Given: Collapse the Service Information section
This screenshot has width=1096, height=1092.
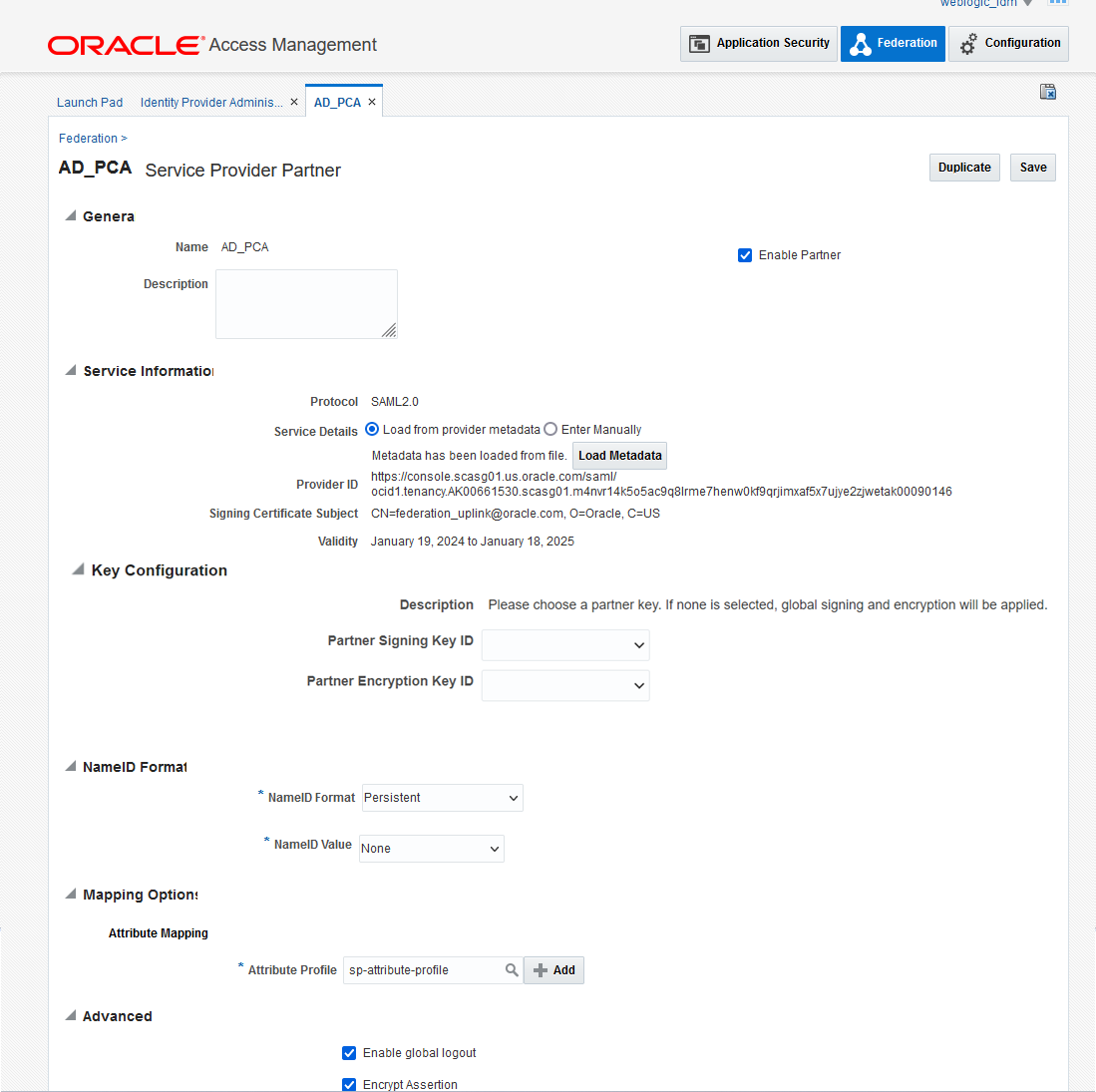Looking at the screenshot, I should point(71,371).
